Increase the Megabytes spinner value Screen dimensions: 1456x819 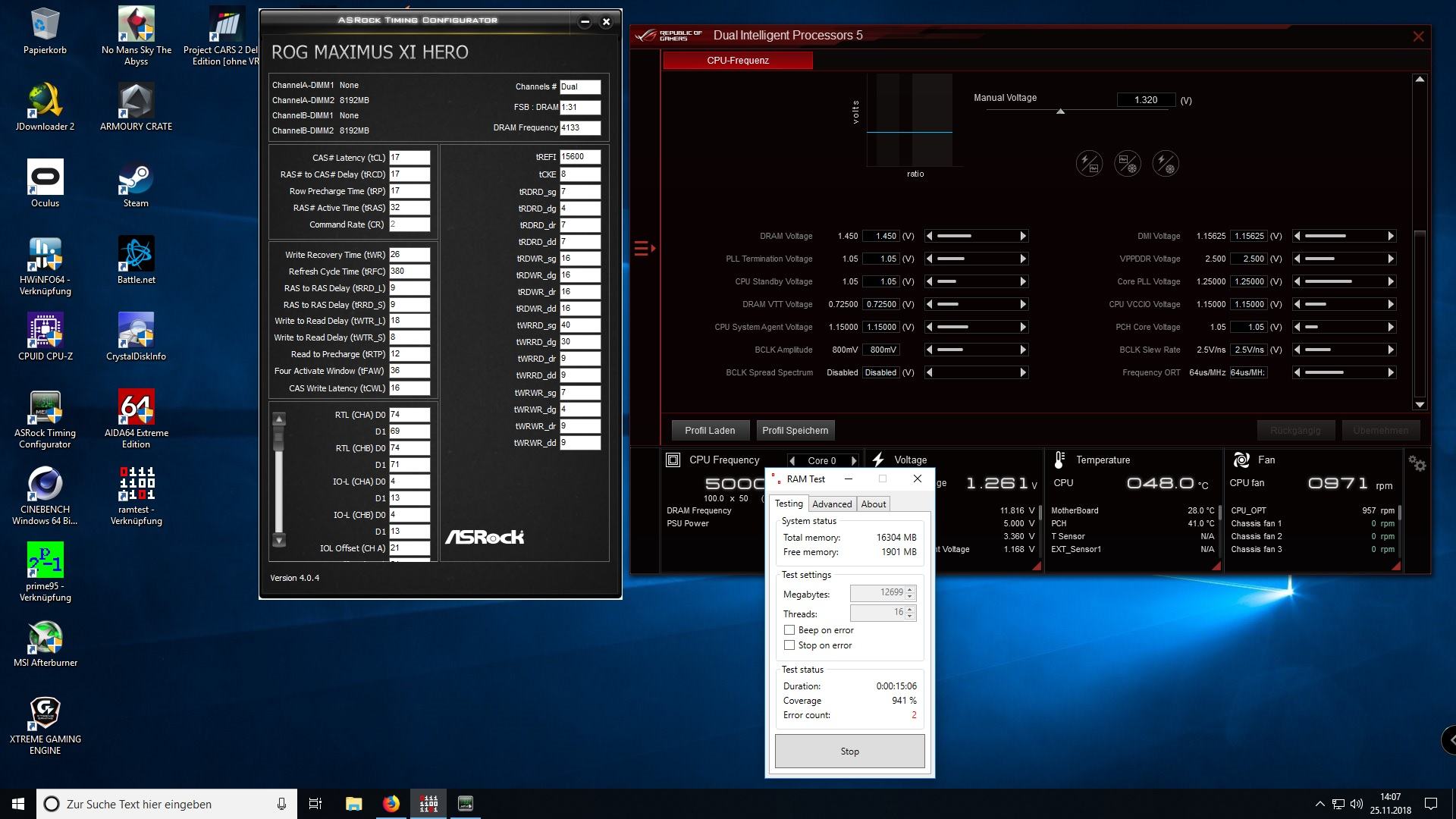click(x=910, y=589)
